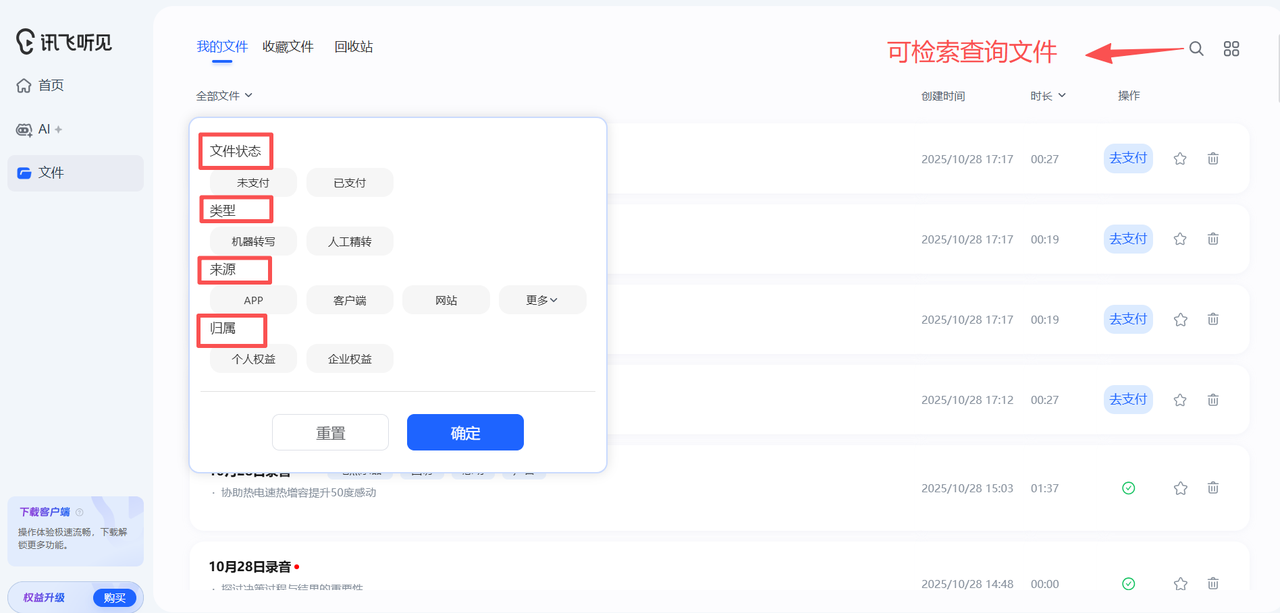Open the 时长 sort dropdown
Viewport: 1280px width, 613px height.
click(1047, 96)
